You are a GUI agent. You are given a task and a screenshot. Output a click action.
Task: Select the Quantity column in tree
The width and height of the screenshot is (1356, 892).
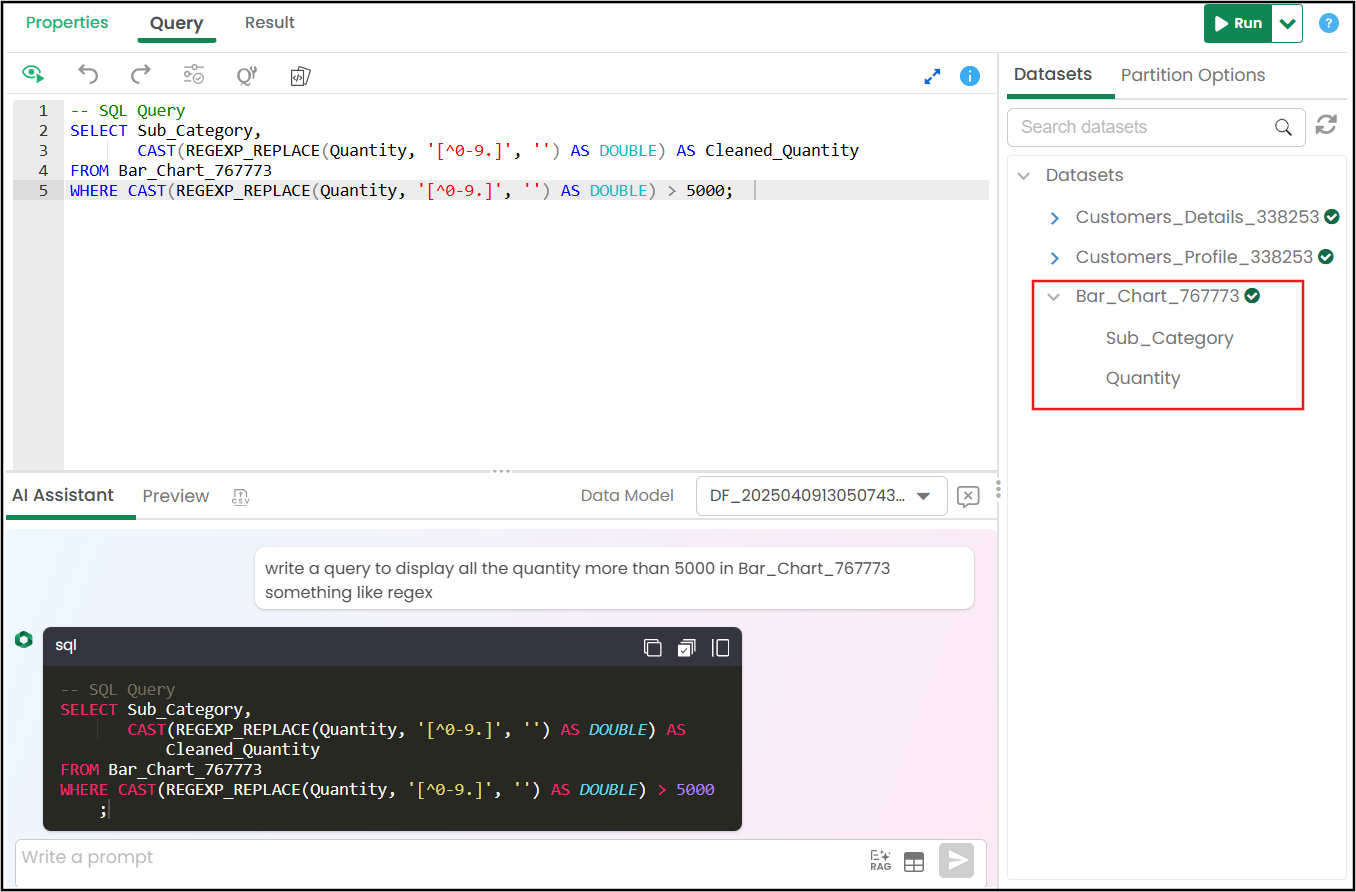pos(1143,378)
